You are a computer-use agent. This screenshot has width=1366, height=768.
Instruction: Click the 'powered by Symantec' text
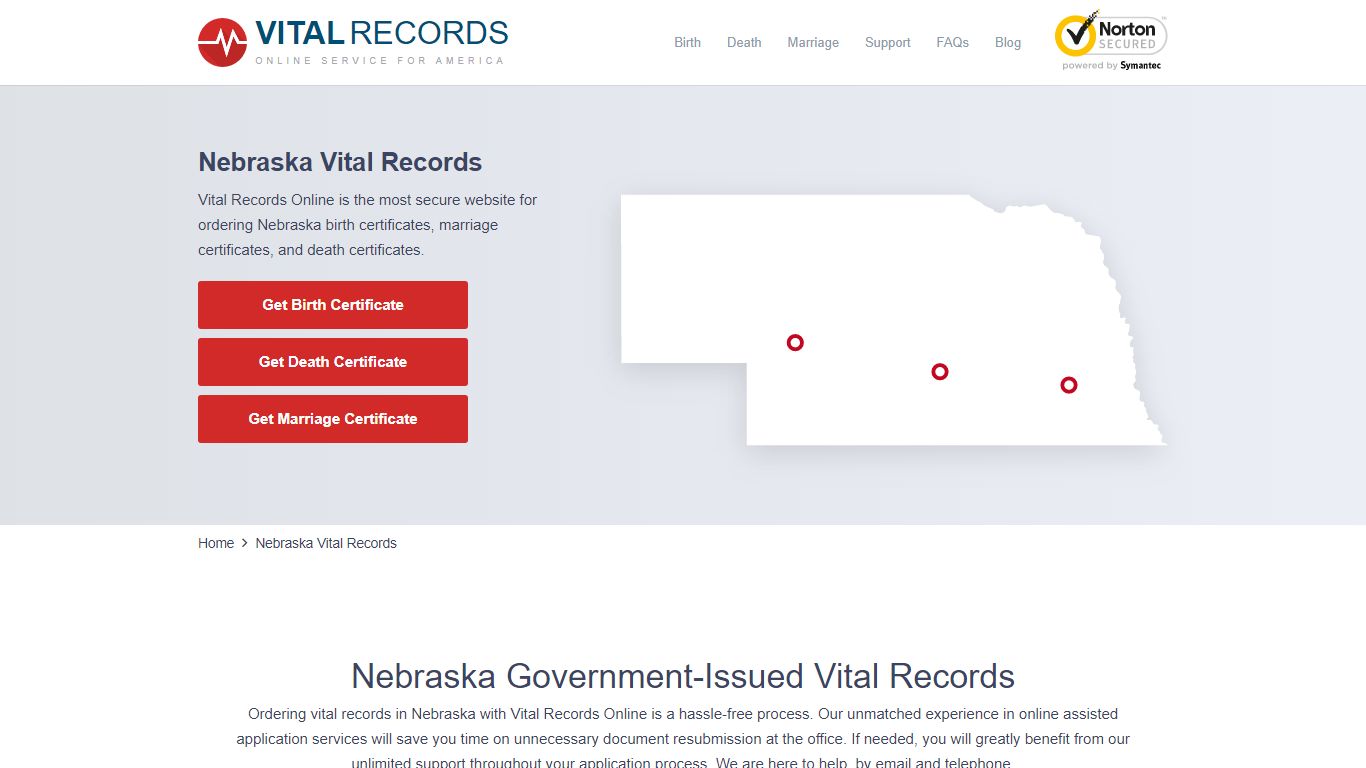(1111, 66)
